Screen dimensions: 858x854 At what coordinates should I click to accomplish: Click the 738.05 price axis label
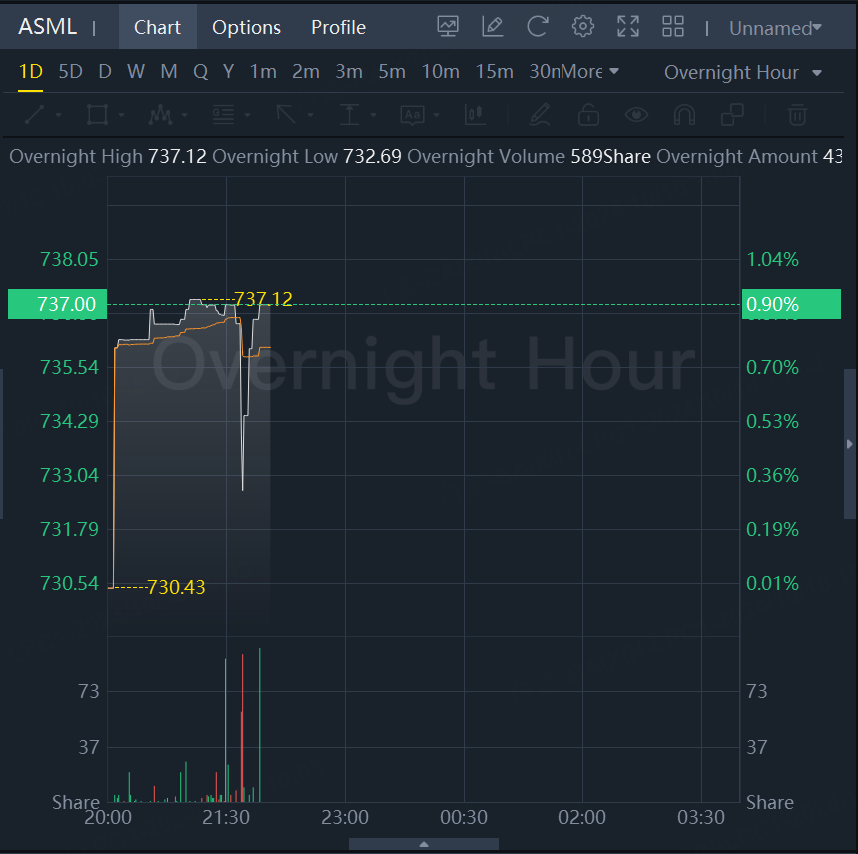[69, 259]
